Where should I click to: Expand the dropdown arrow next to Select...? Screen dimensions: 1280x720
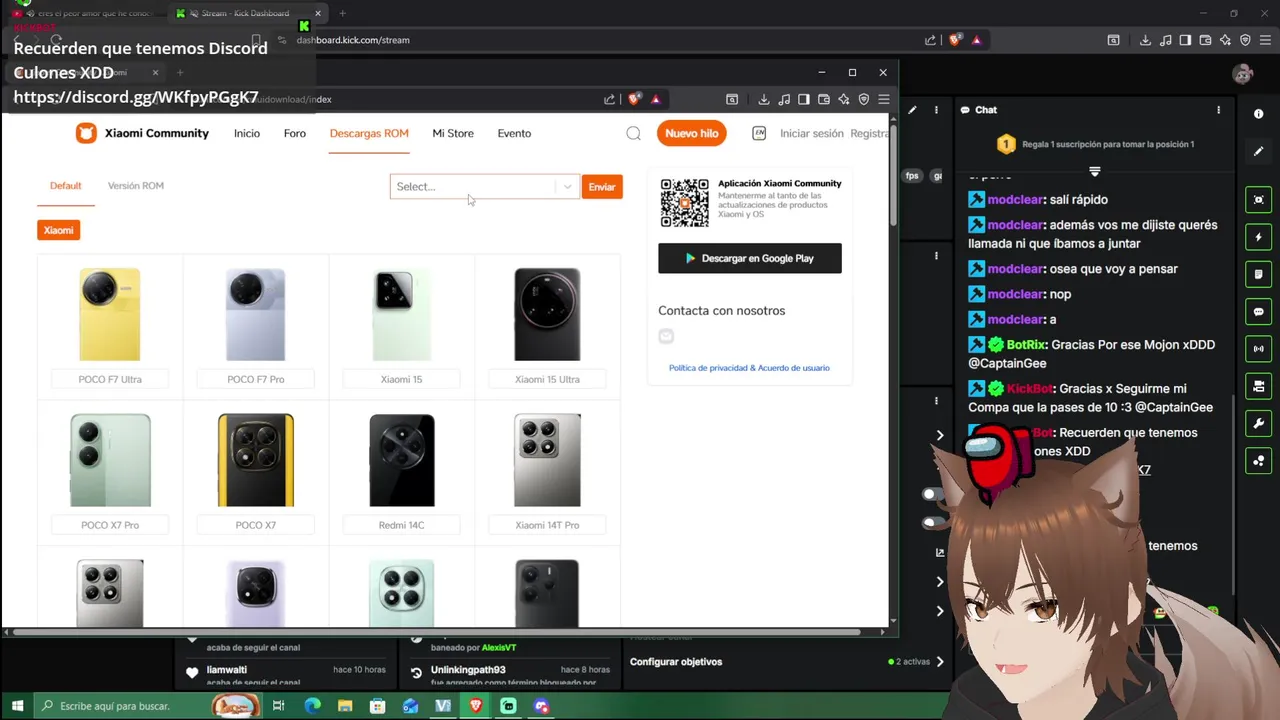[567, 186]
